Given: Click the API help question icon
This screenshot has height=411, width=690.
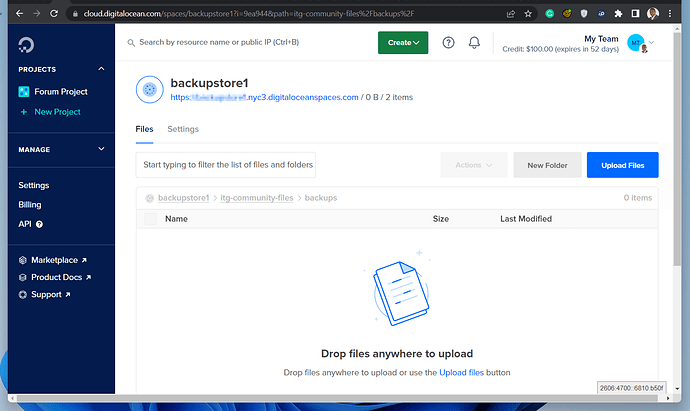Looking at the screenshot, I should click(39, 224).
